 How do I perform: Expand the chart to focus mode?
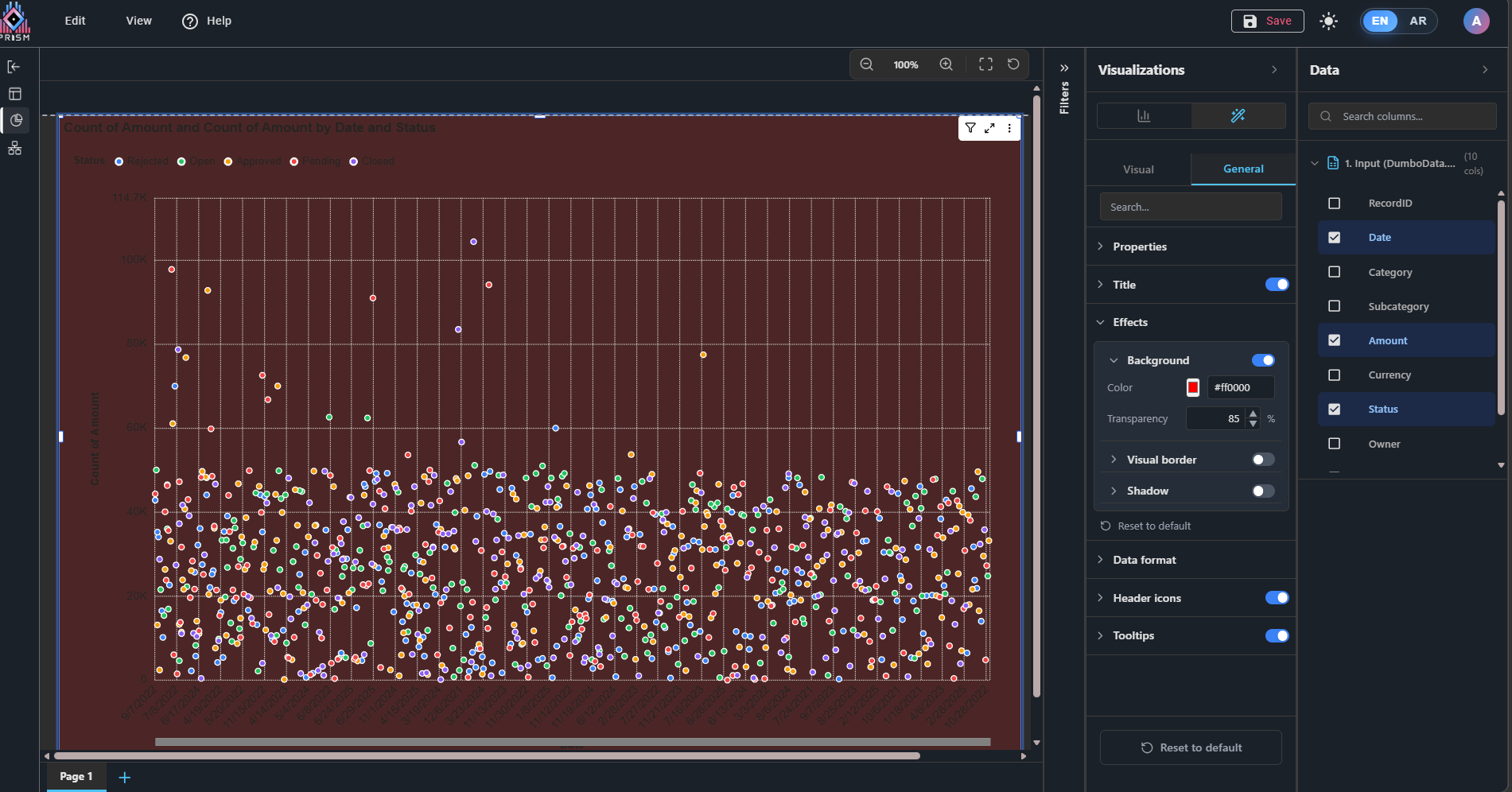[989, 128]
